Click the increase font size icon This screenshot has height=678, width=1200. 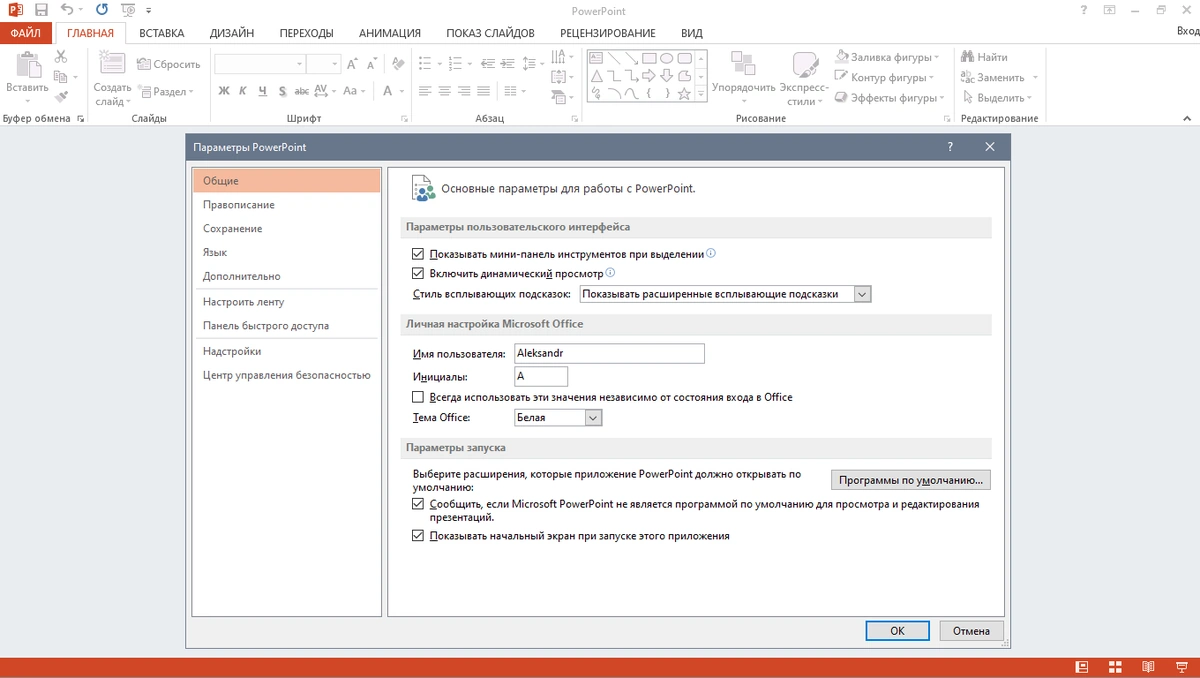point(351,64)
